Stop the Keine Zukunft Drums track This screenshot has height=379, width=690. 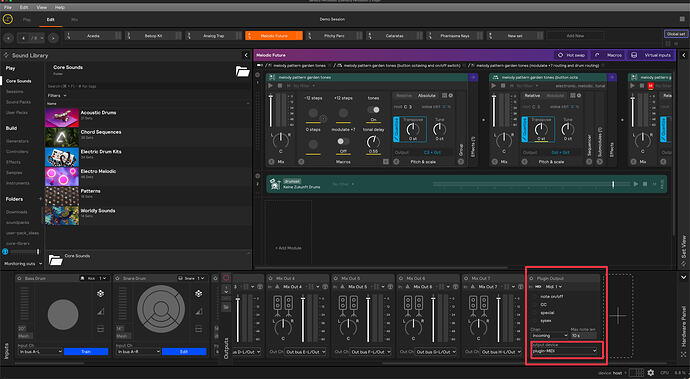click(x=645, y=184)
